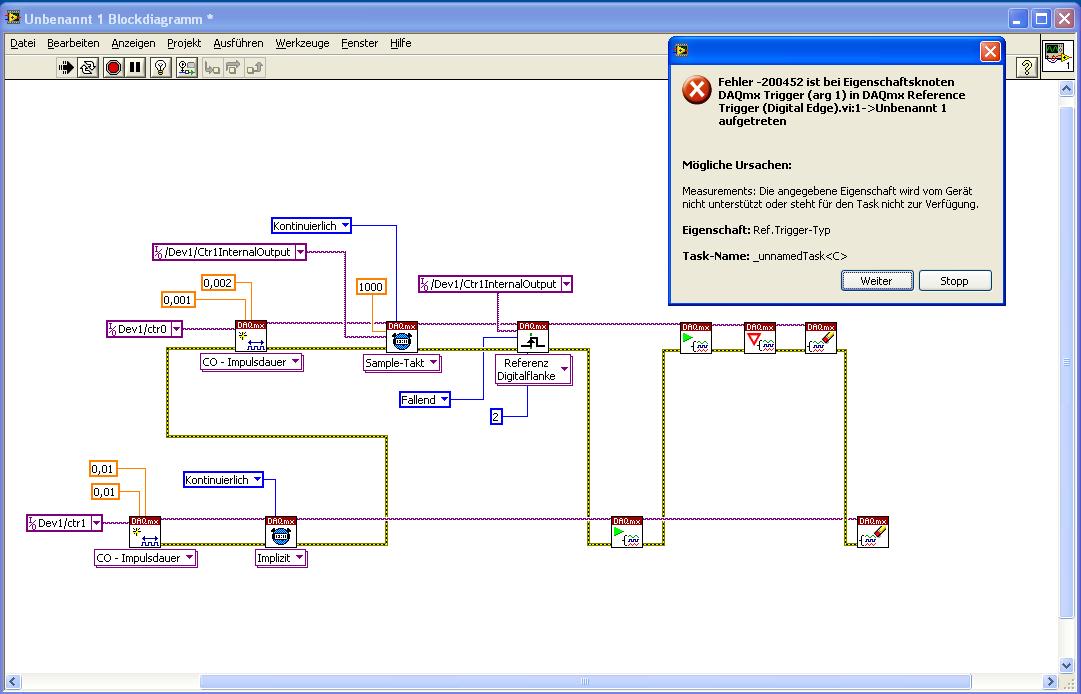Click the blue constant 2

coord(496,416)
